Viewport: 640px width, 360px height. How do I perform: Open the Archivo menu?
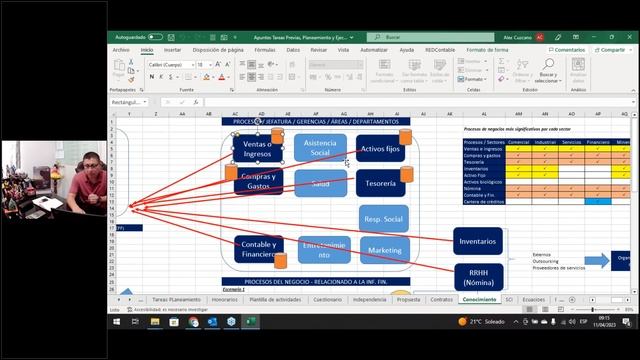click(121, 50)
